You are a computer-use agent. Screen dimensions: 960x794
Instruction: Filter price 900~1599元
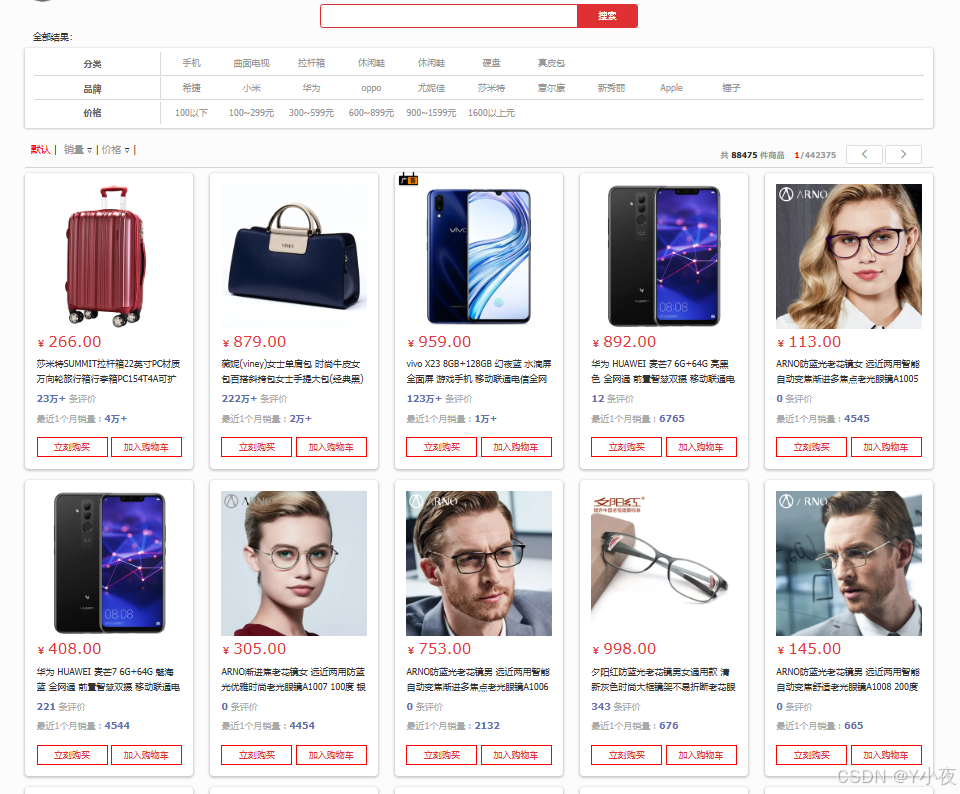tap(431, 113)
